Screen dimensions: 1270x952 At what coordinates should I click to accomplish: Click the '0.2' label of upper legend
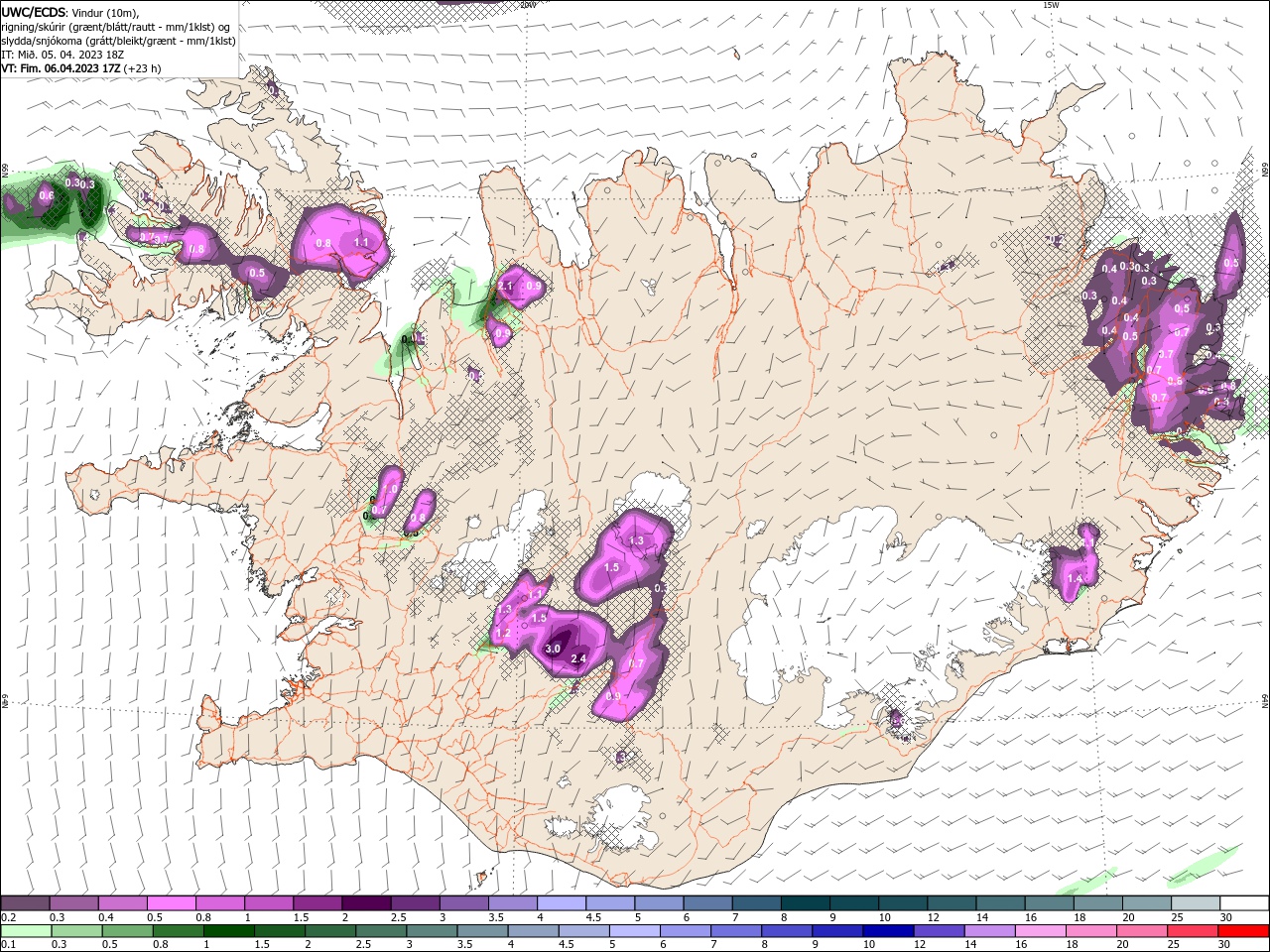pos(8,917)
